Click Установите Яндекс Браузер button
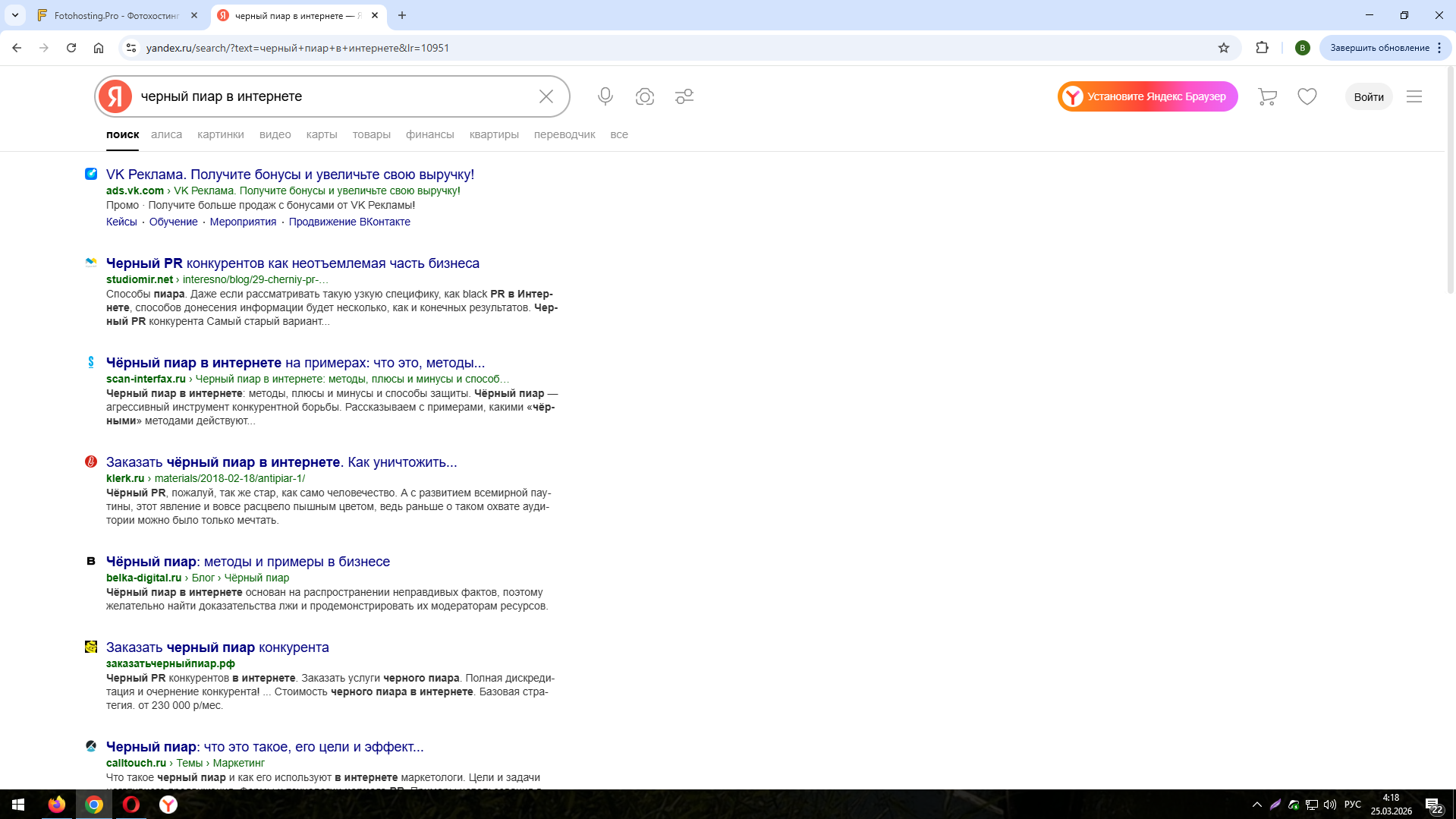This screenshot has height=819, width=1456. pyautogui.click(x=1147, y=96)
